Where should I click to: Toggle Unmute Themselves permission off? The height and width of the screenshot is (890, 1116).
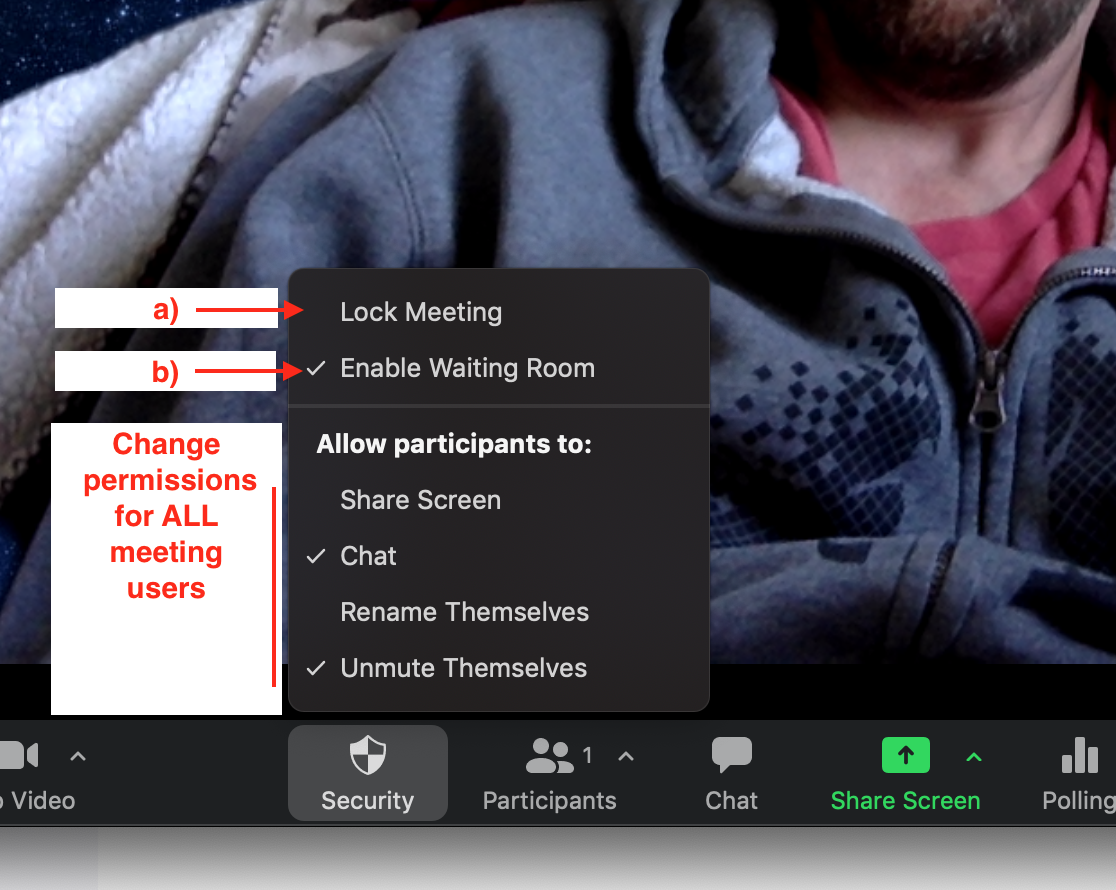pyautogui.click(x=315, y=668)
